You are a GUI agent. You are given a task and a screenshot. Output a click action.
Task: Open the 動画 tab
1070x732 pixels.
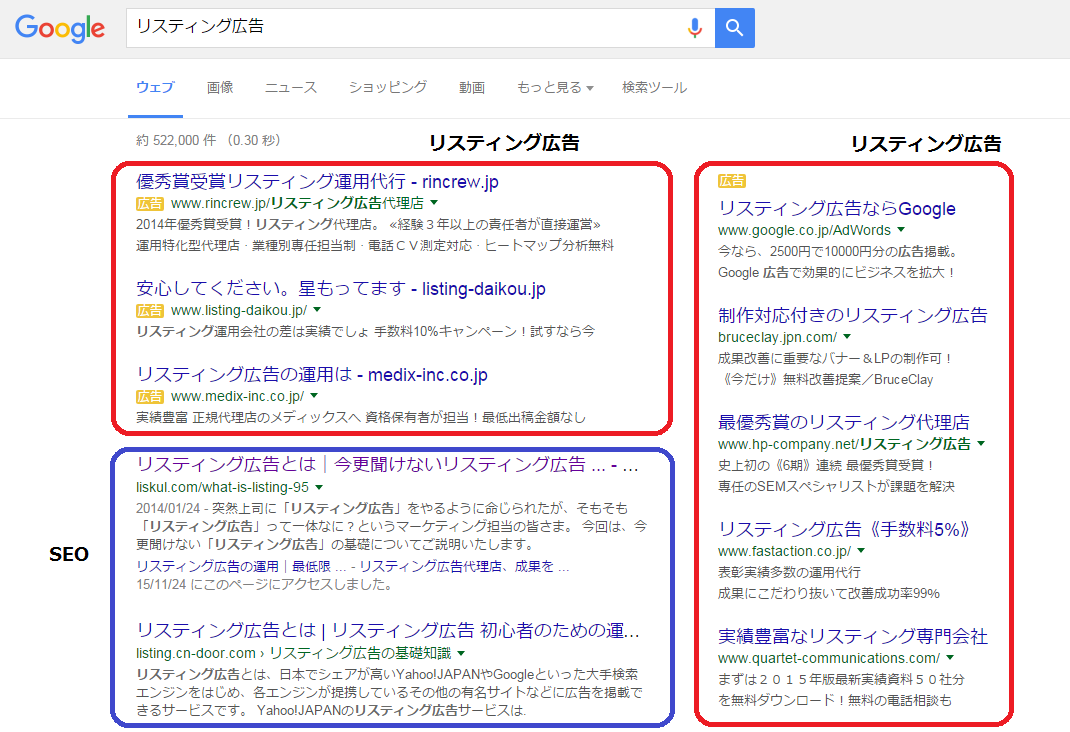pos(472,87)
